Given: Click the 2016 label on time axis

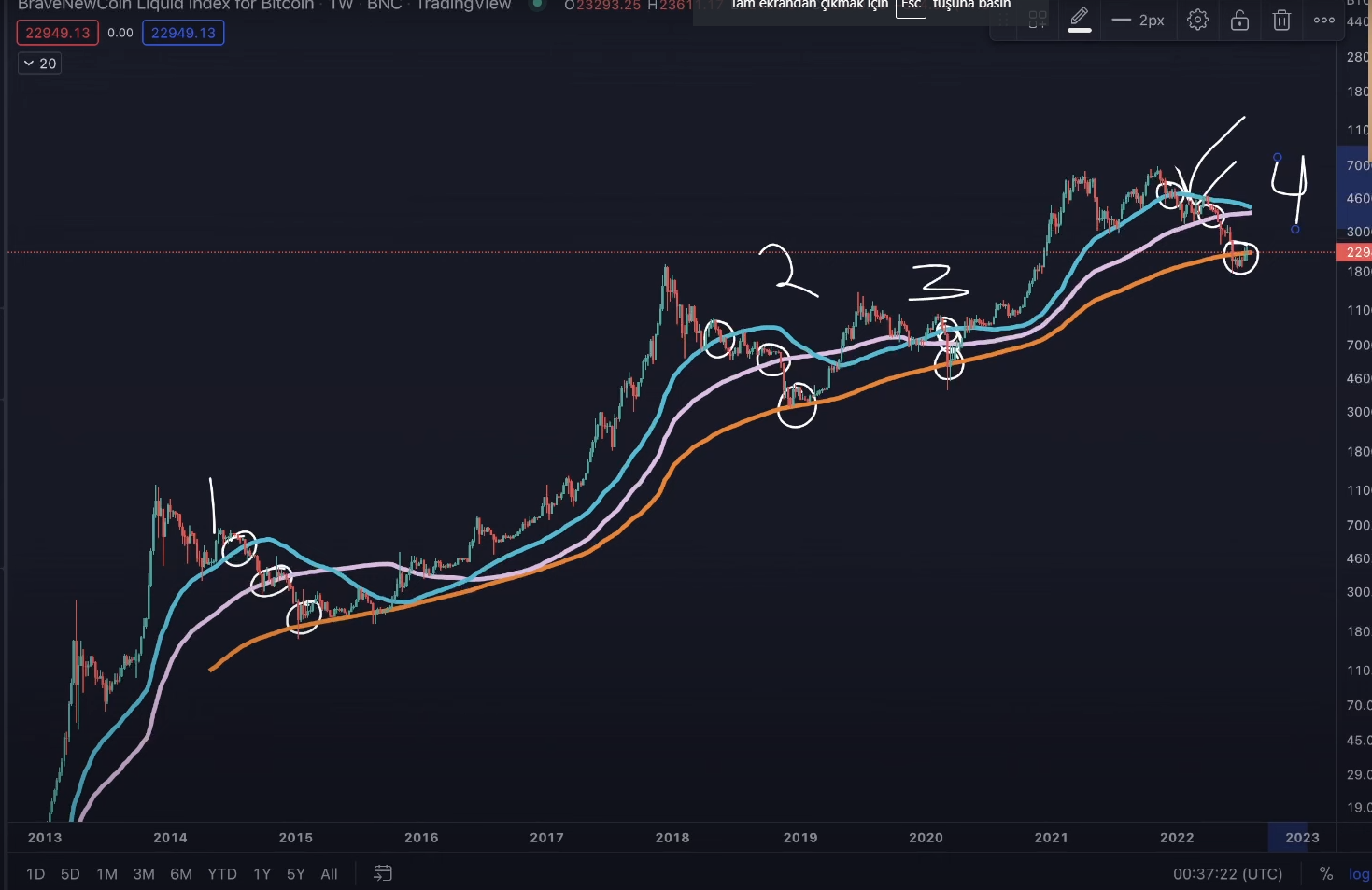Looking at the screenshot, I should [421, 838].
